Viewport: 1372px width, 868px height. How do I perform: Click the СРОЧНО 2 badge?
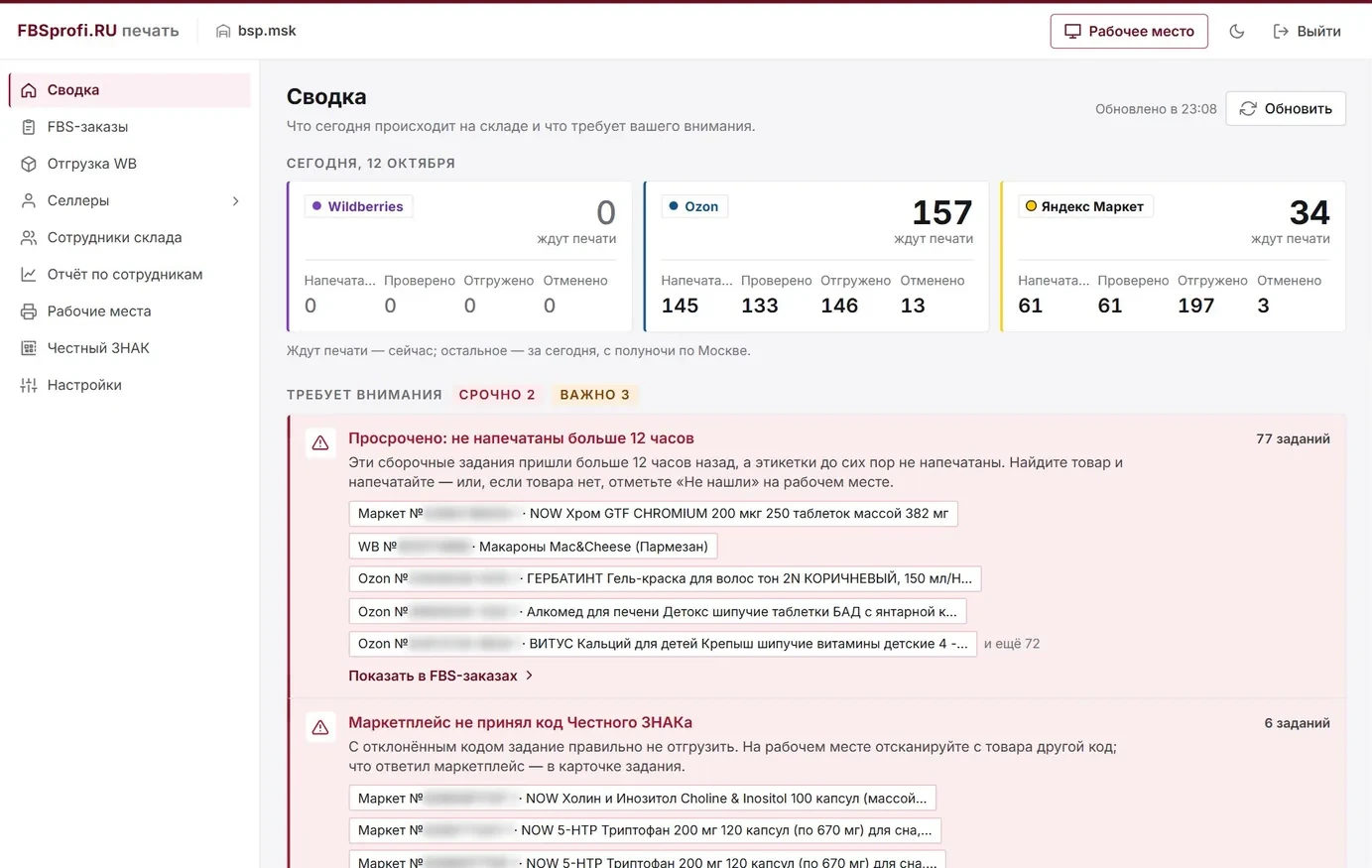pyautogui.click(x=497, y=395)
